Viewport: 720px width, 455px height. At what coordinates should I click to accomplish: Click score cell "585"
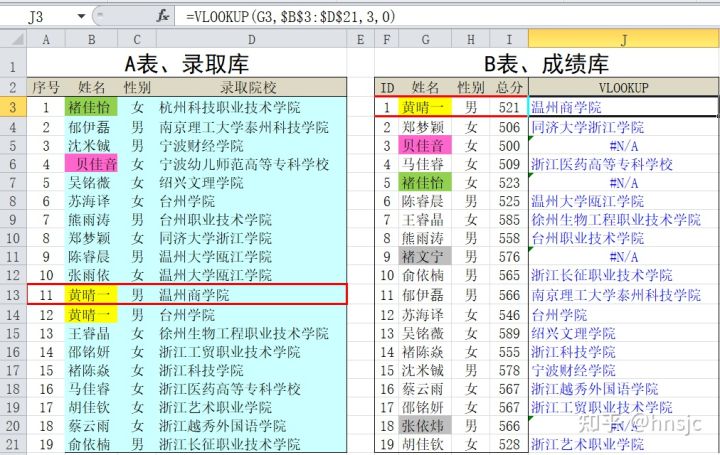[509, 219]
